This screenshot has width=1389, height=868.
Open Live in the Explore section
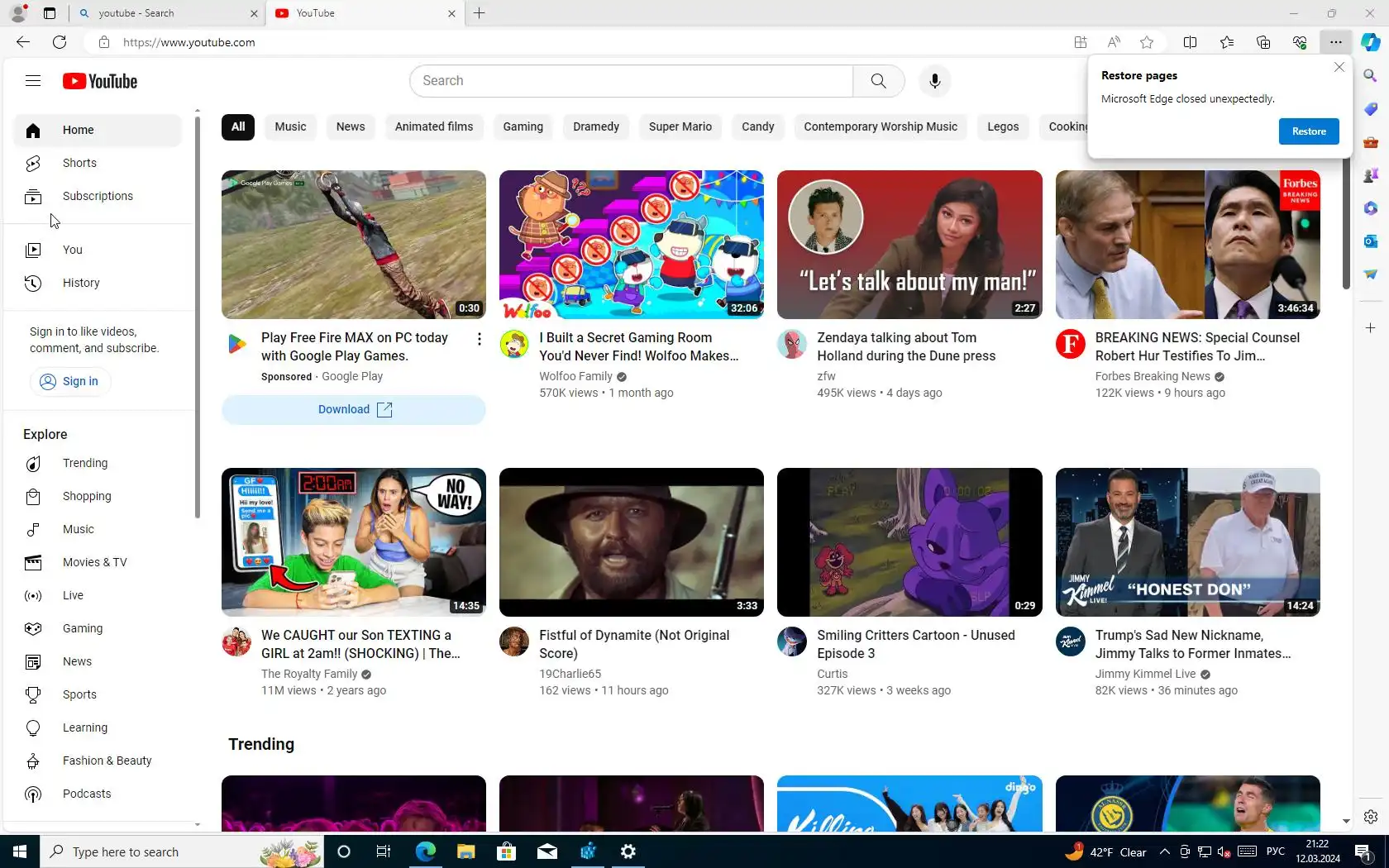(x=98, y=595)
